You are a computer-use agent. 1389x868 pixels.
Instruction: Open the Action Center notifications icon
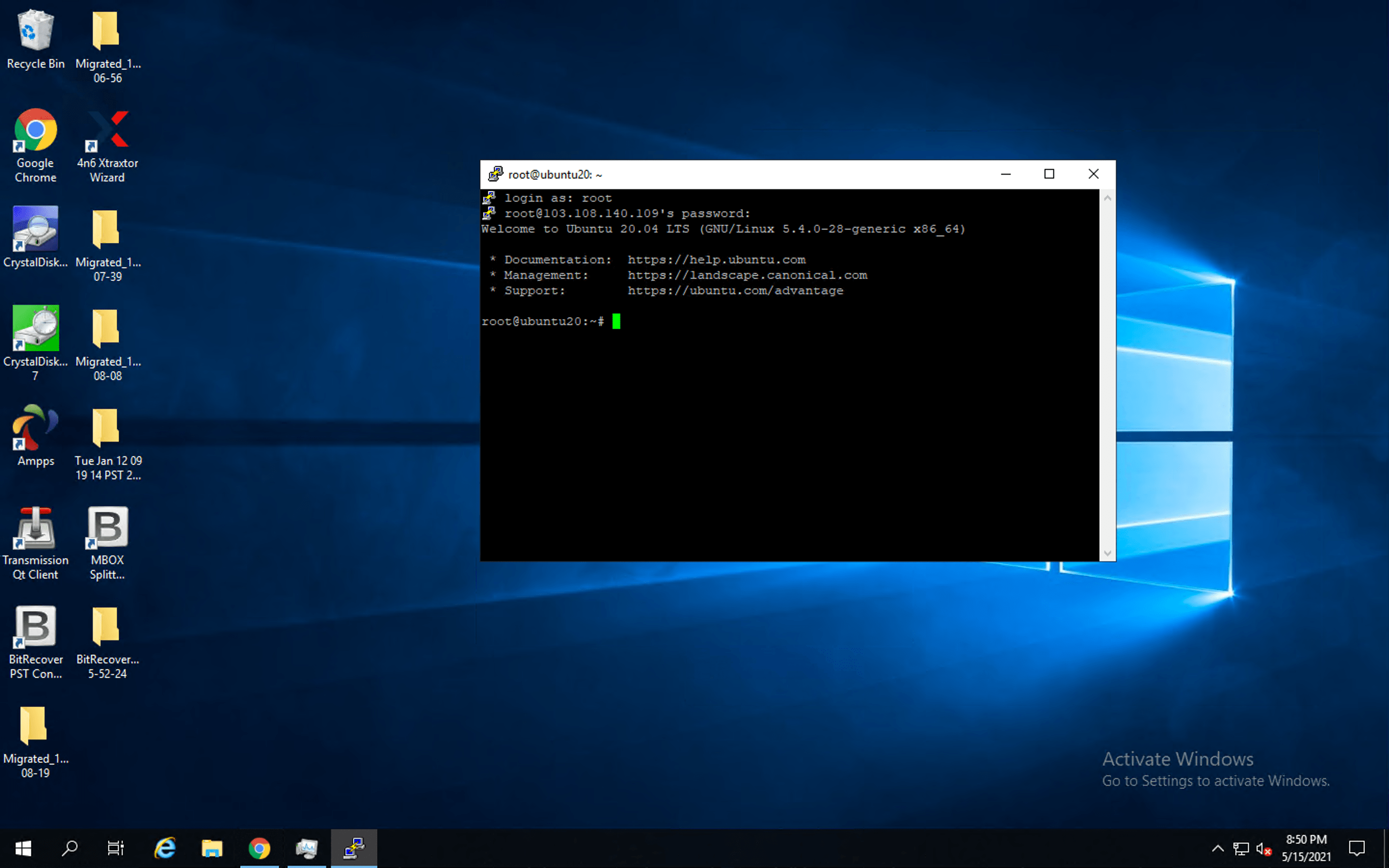(1357, 848)
